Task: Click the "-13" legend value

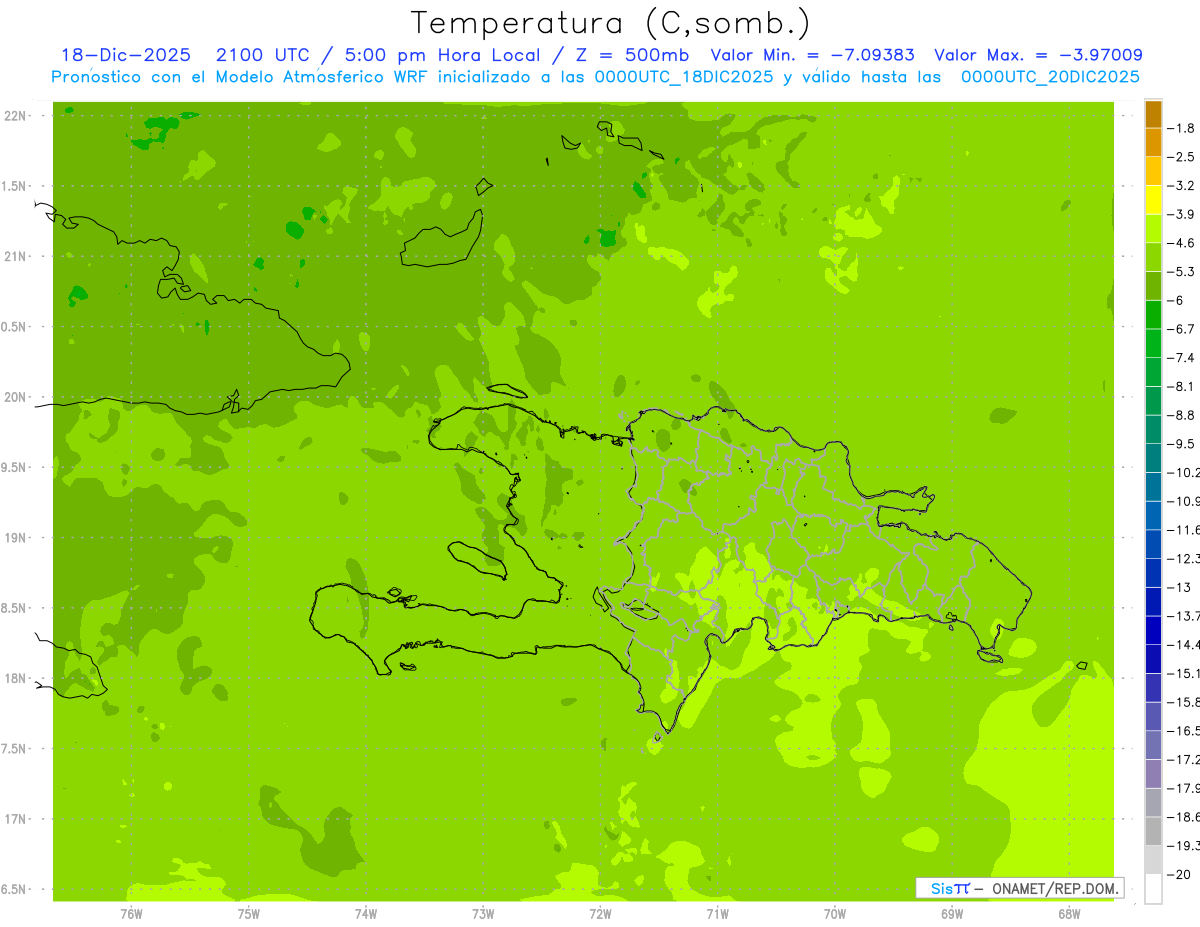Action: (x=1178, y=587)
